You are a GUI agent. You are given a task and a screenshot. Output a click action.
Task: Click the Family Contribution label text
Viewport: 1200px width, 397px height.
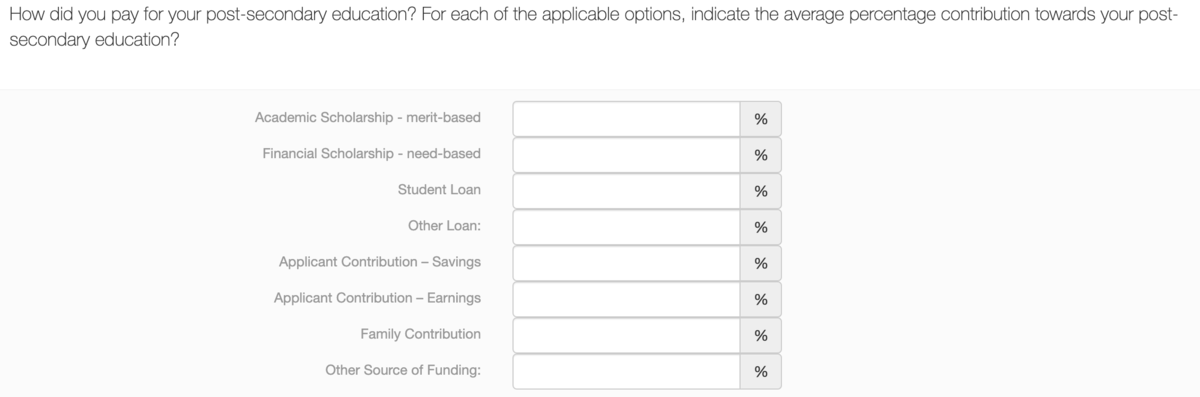coord(420,334)
